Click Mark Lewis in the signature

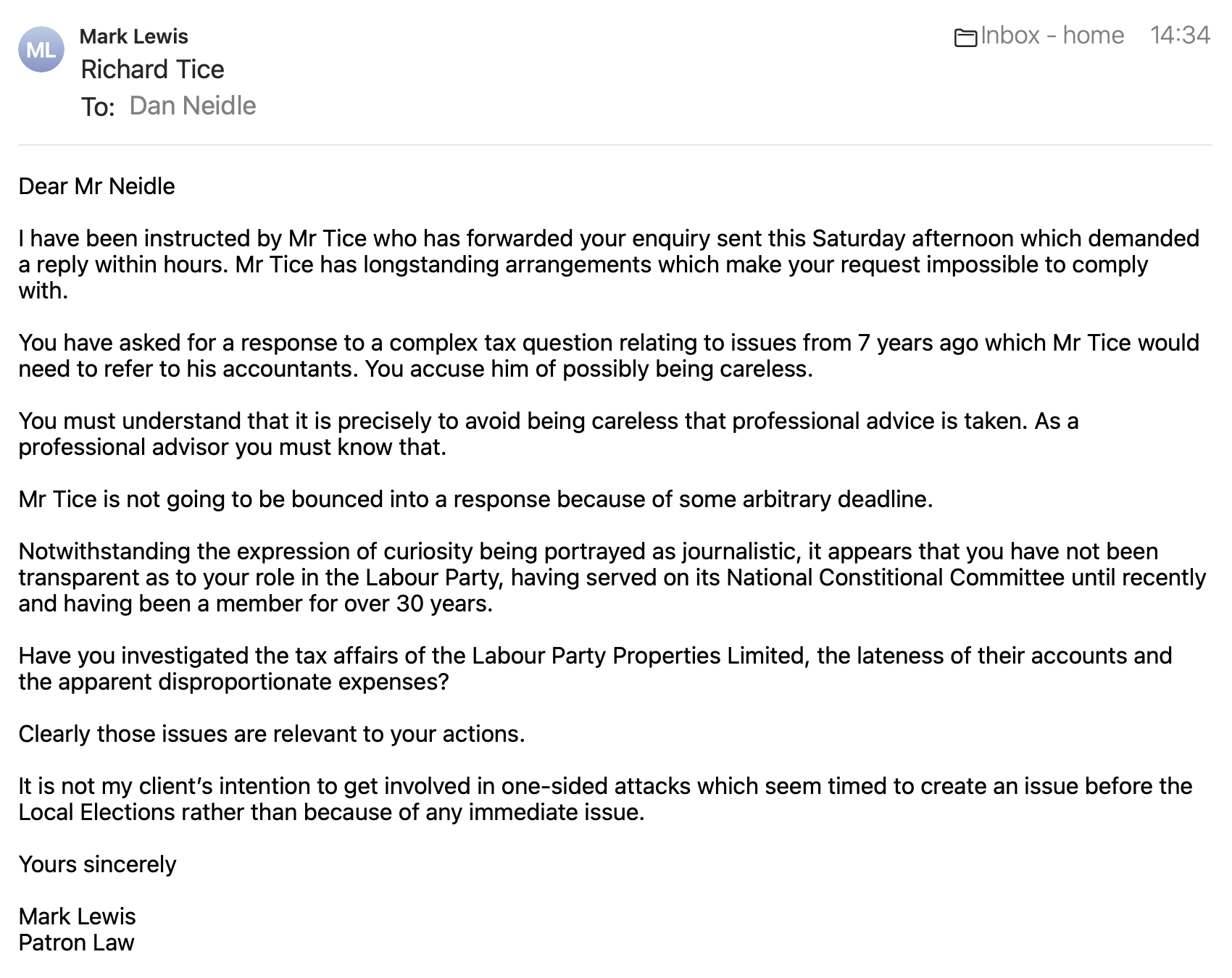coord(77,916)
